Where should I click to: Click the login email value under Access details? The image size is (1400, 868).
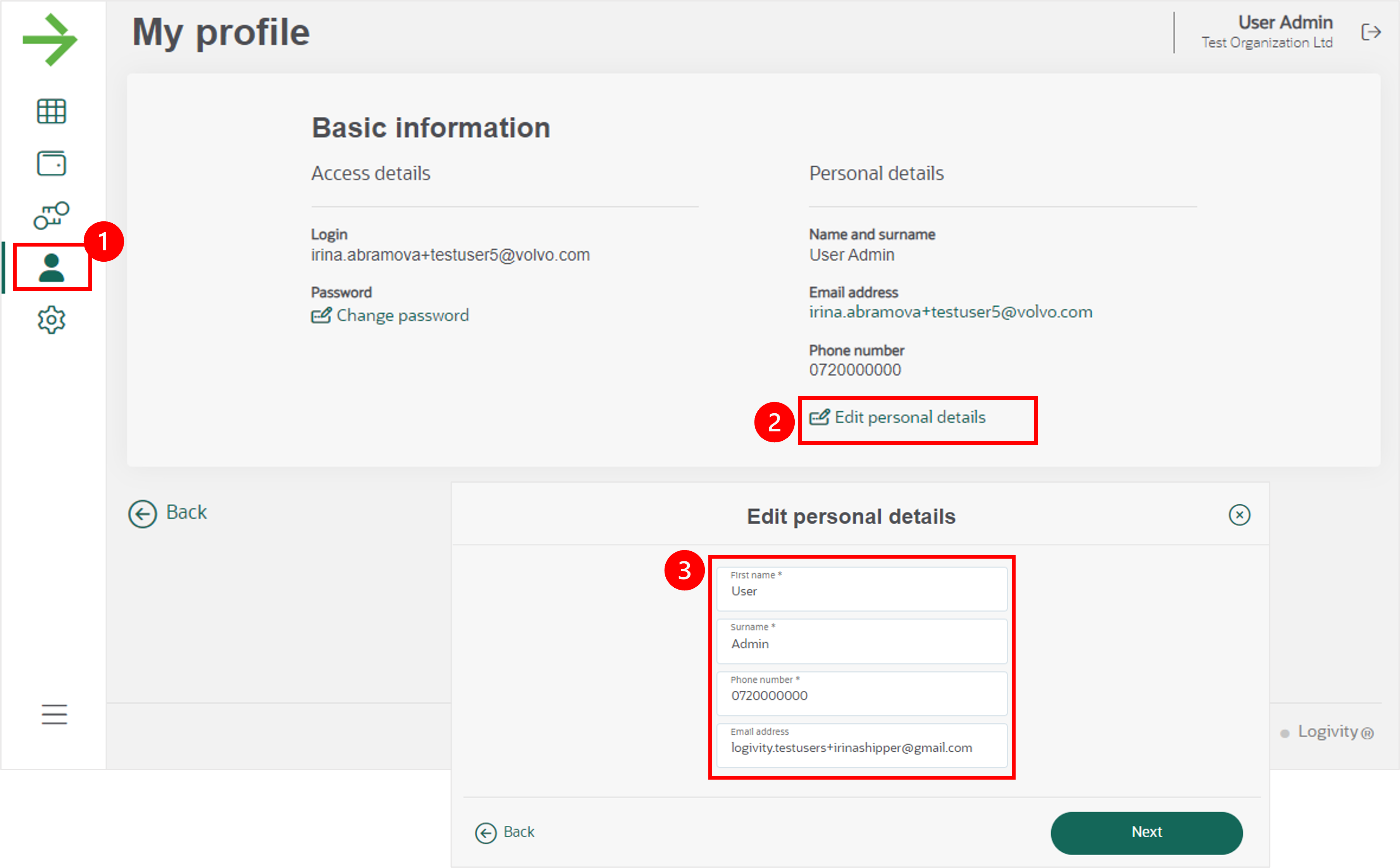tap(450, 254)
